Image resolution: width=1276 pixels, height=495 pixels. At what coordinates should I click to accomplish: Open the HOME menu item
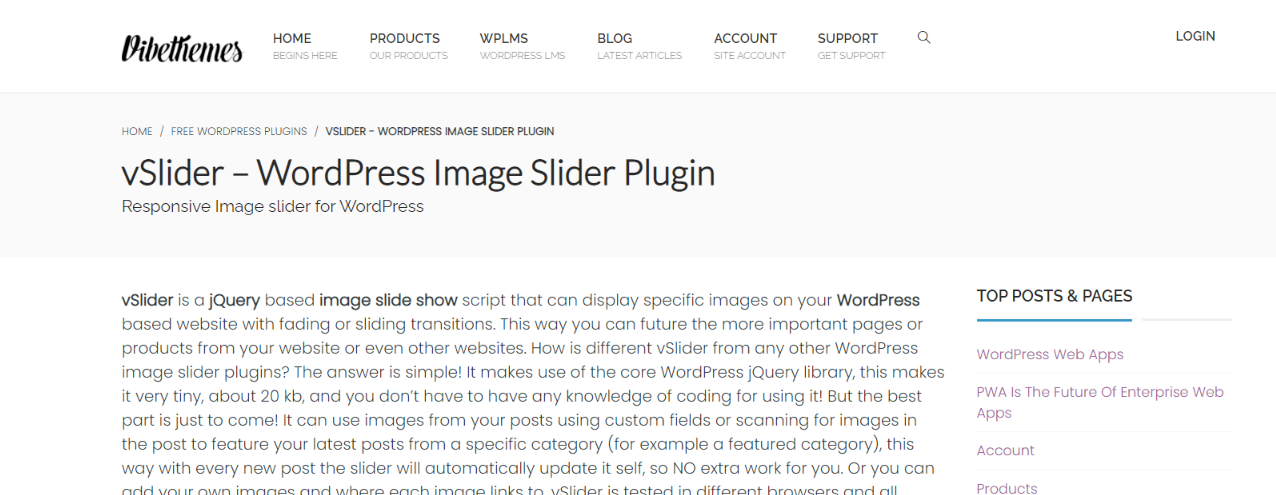click(305, 46)
